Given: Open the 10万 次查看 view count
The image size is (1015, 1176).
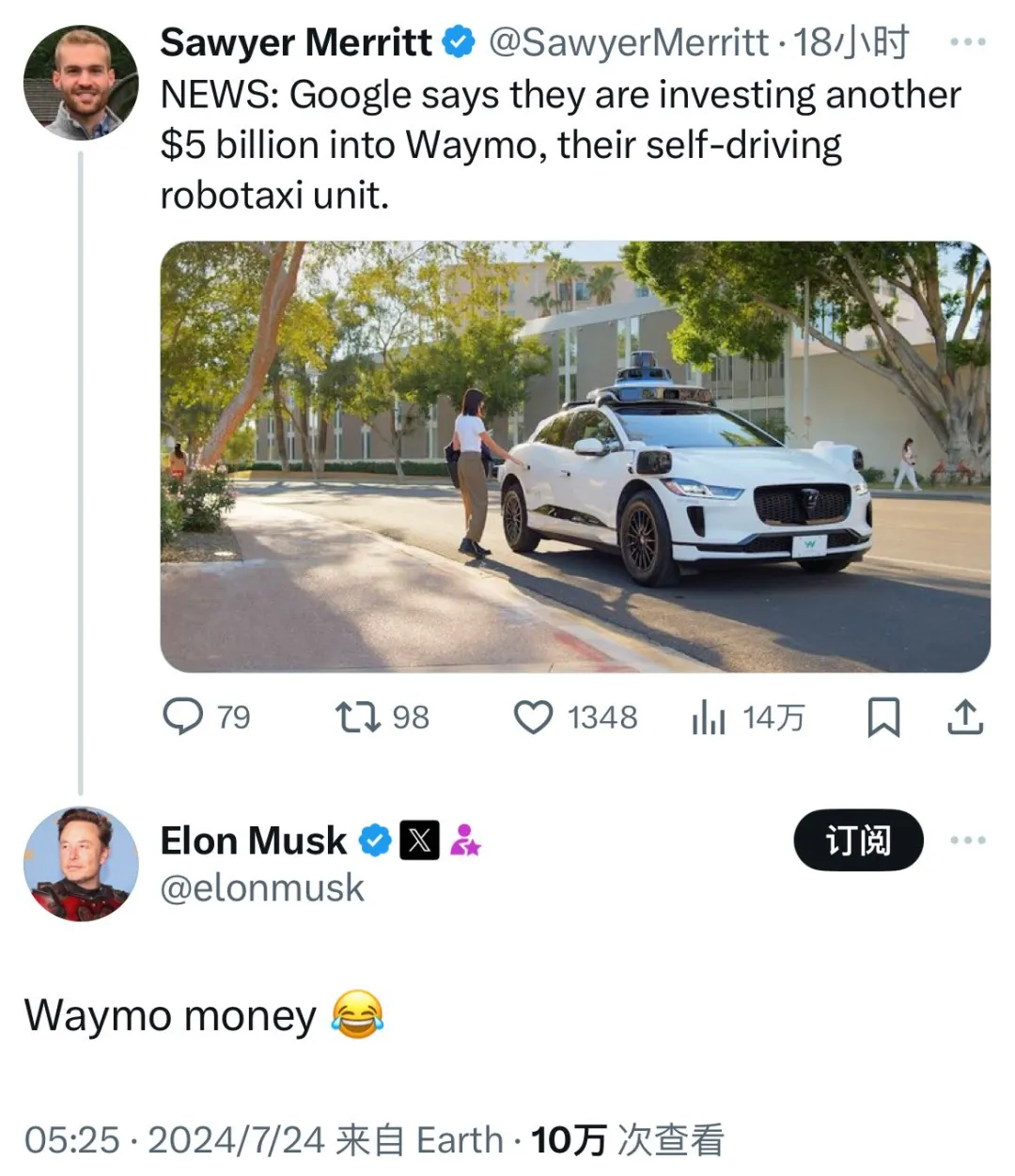Looking at the screenshot, I should [628, 1140].
